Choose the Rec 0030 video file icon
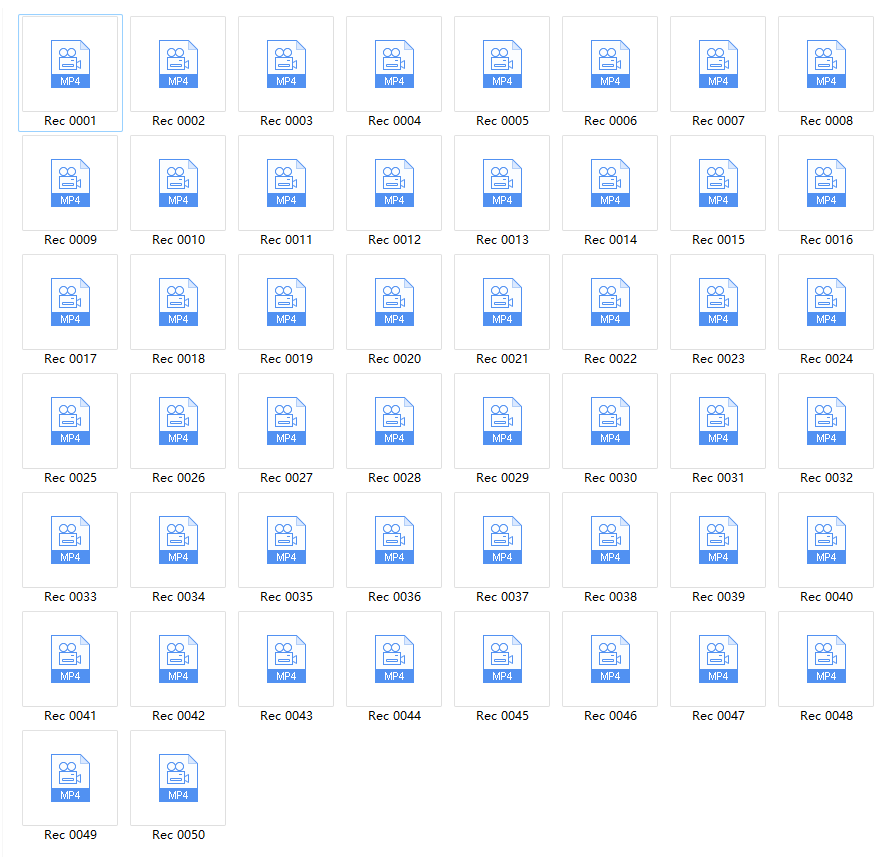 (x=610, y=421)
